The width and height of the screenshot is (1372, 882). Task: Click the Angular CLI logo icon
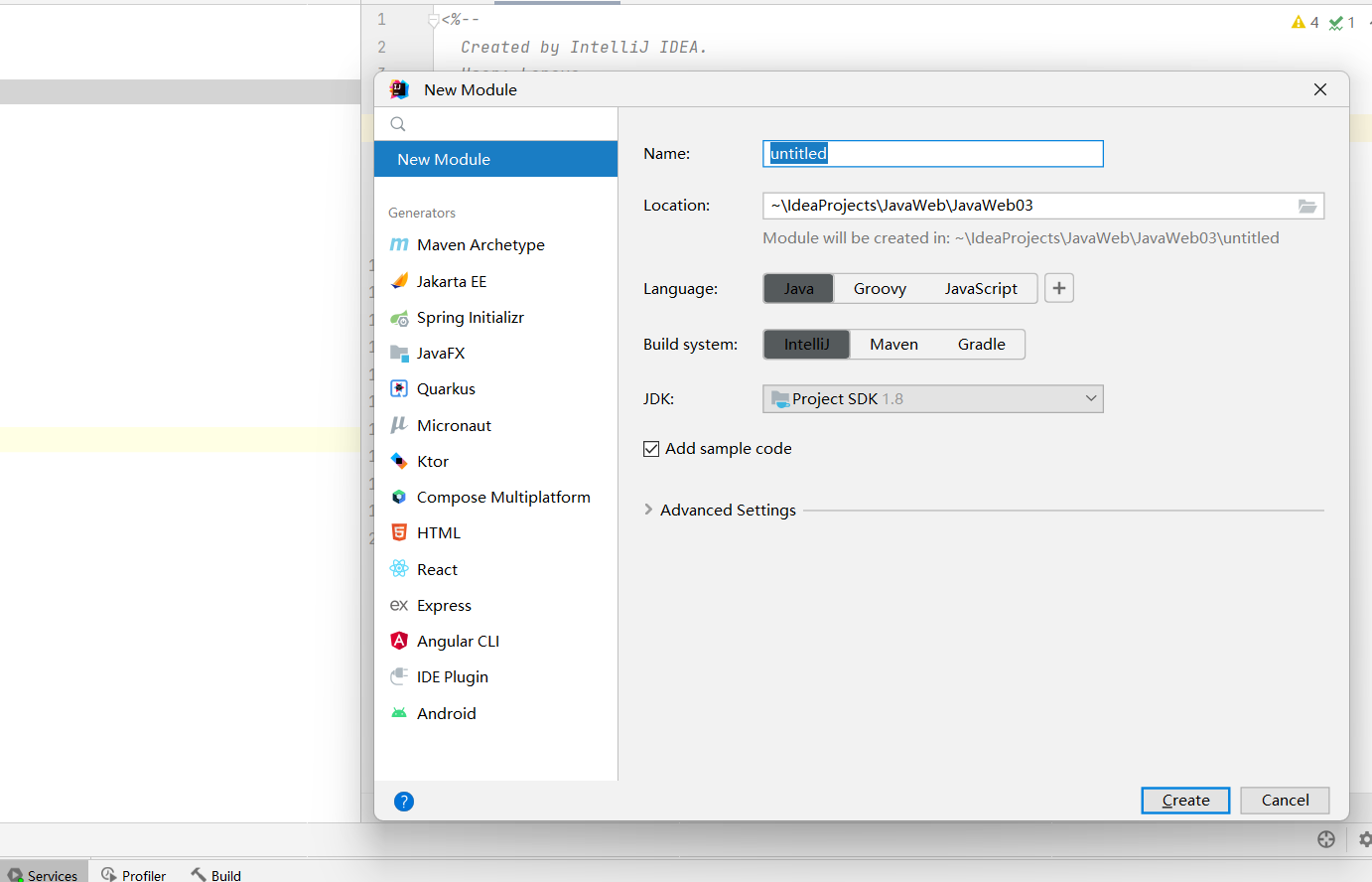[399, 641]
